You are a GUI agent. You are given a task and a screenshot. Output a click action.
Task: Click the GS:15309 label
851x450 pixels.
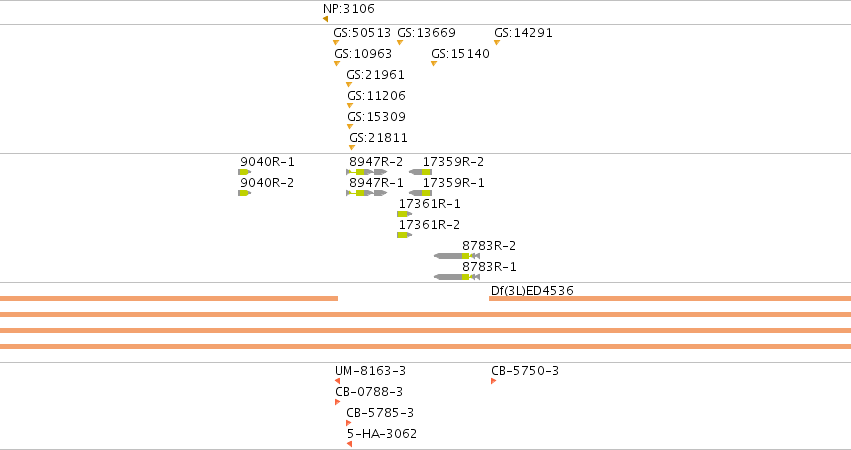377,117
